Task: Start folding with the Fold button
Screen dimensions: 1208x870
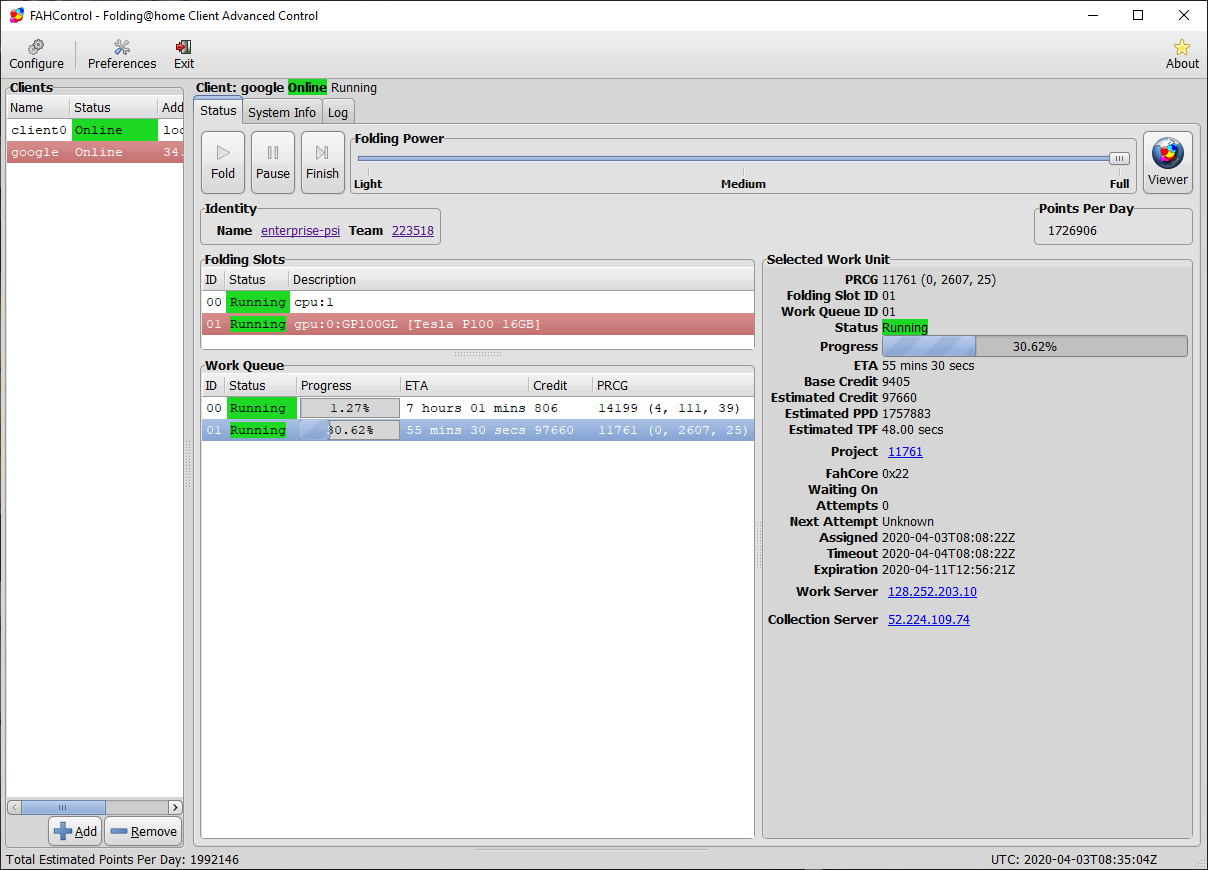Action: [x=223, y=162]
